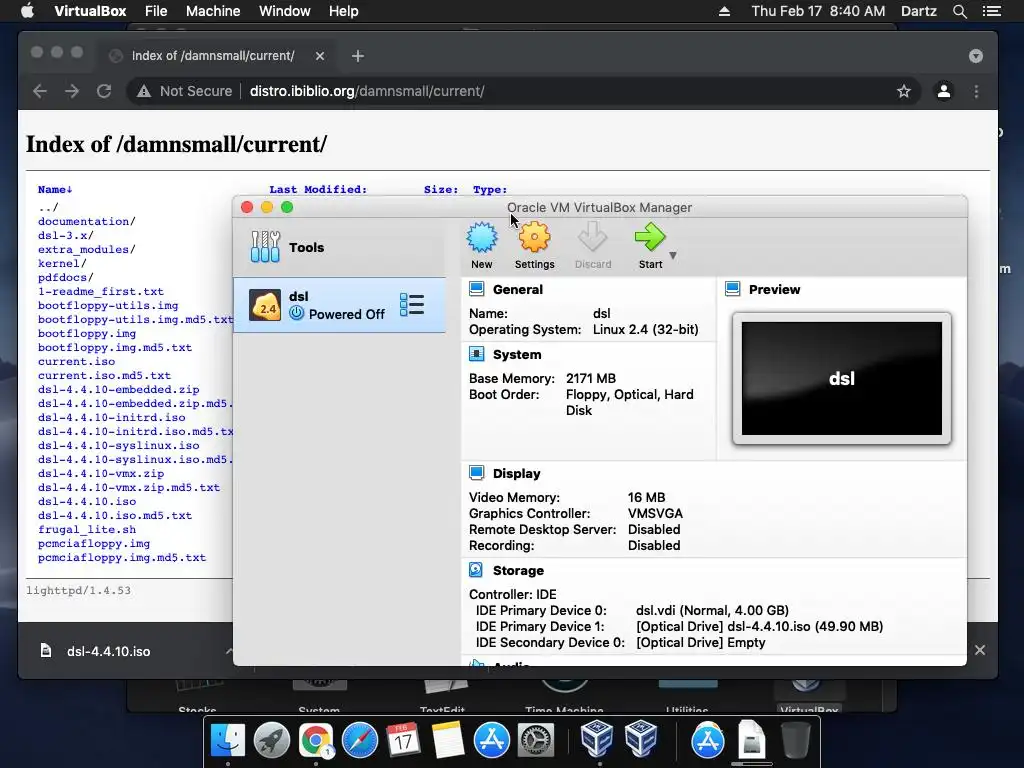Select the Tools entry in VirtualBox sidebar
The height and width of the screenshot is (768, 1024).
click(x=340, y=247)
